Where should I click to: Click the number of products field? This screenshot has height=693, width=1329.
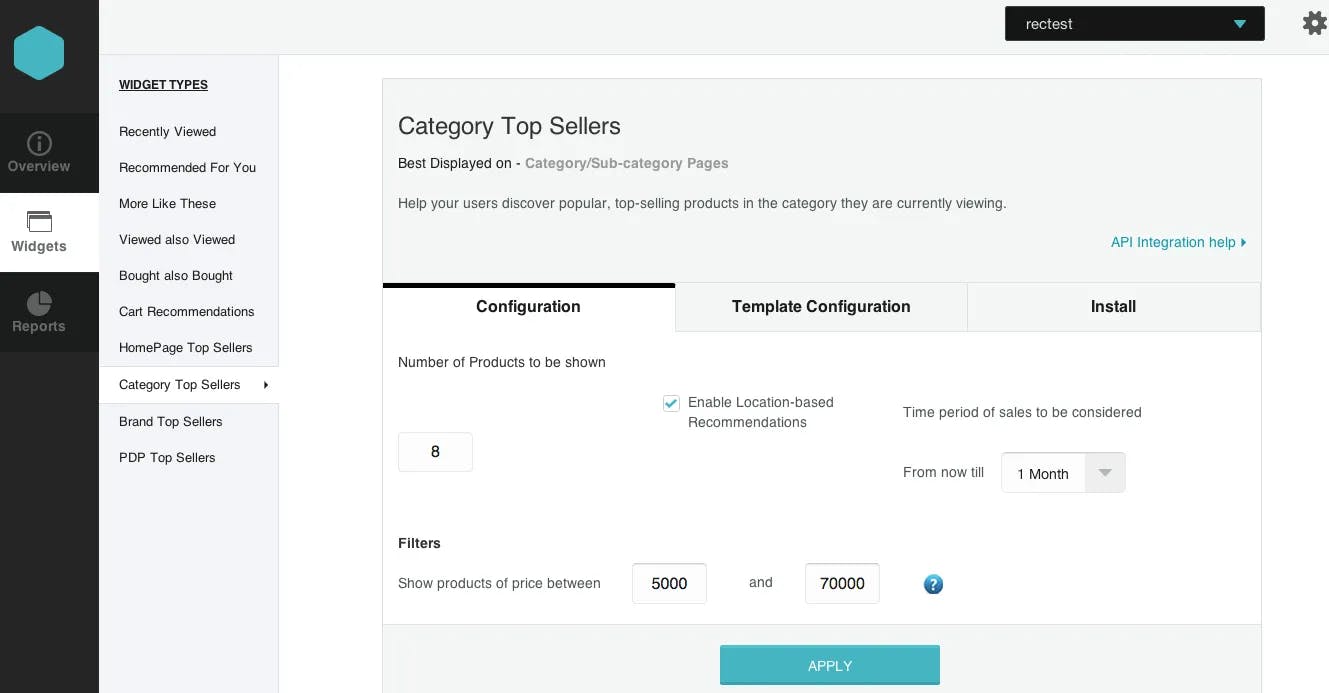435,452
